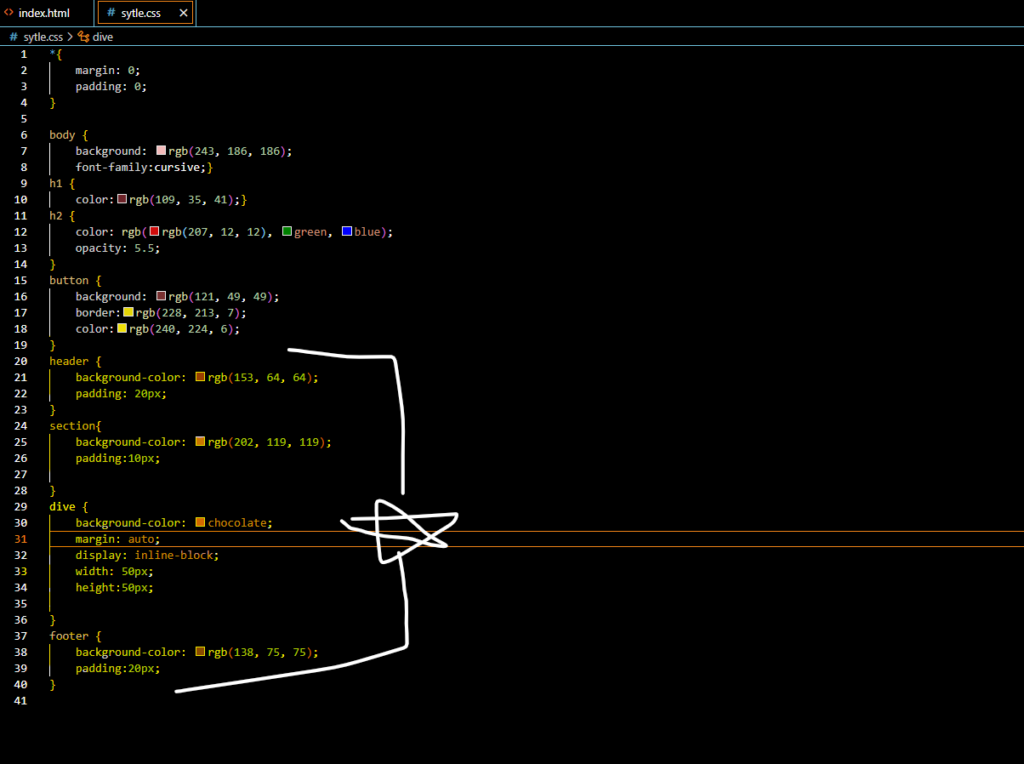Viewport: 1024px width, 764px height.
Task: Click the HTML file icon on index.html tab
Action: click(x=9, y=13)
